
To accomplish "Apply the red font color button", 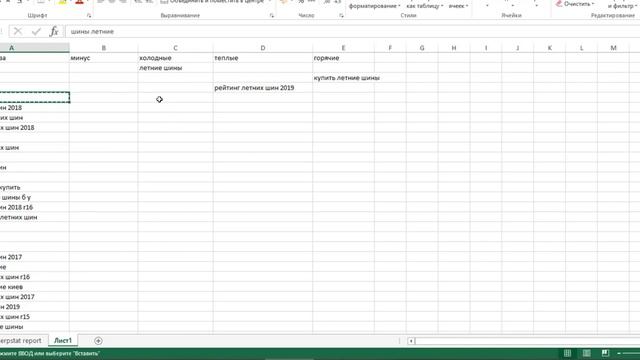I will click(80, 2).
